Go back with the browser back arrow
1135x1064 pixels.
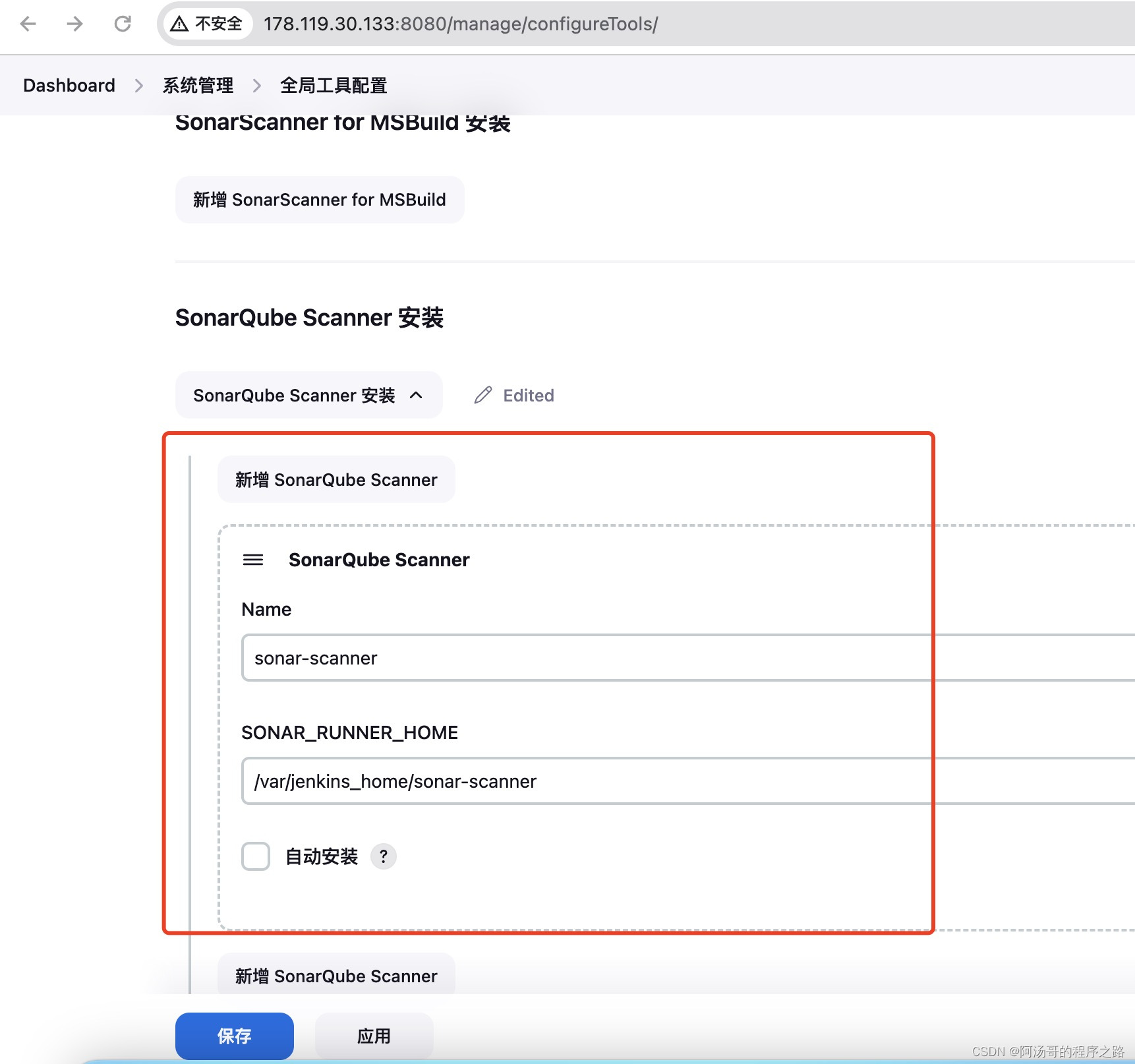(x=28, y=24)
